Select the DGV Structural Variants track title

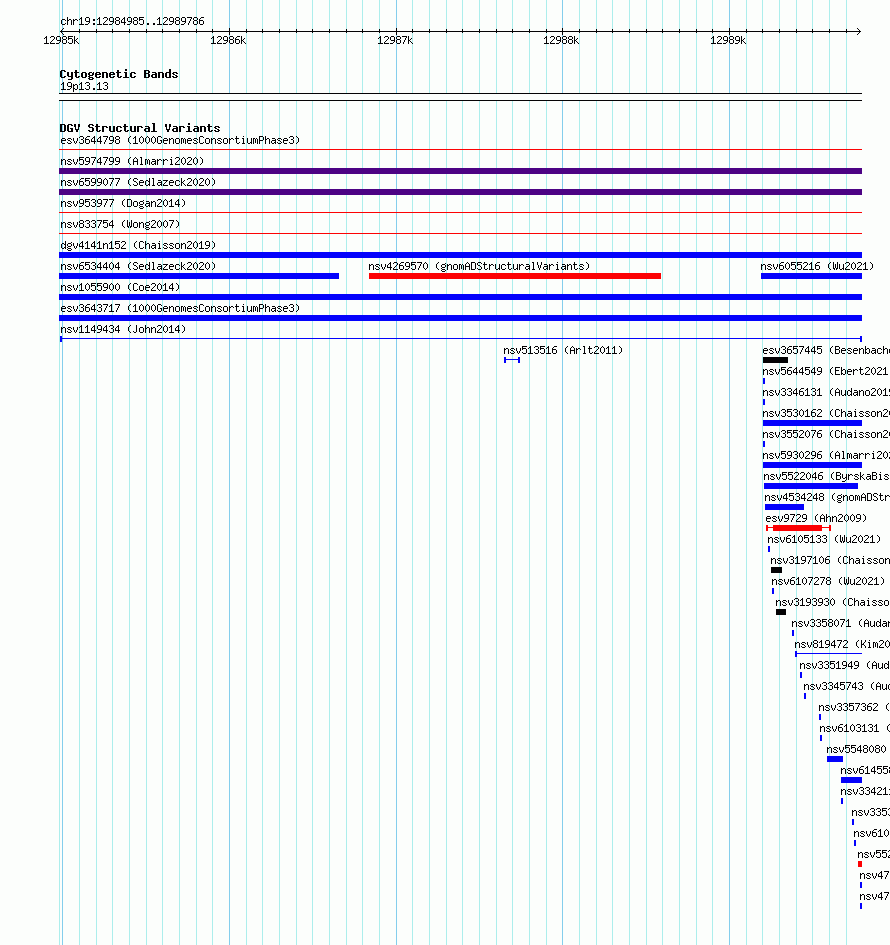(x=140, y=128)
